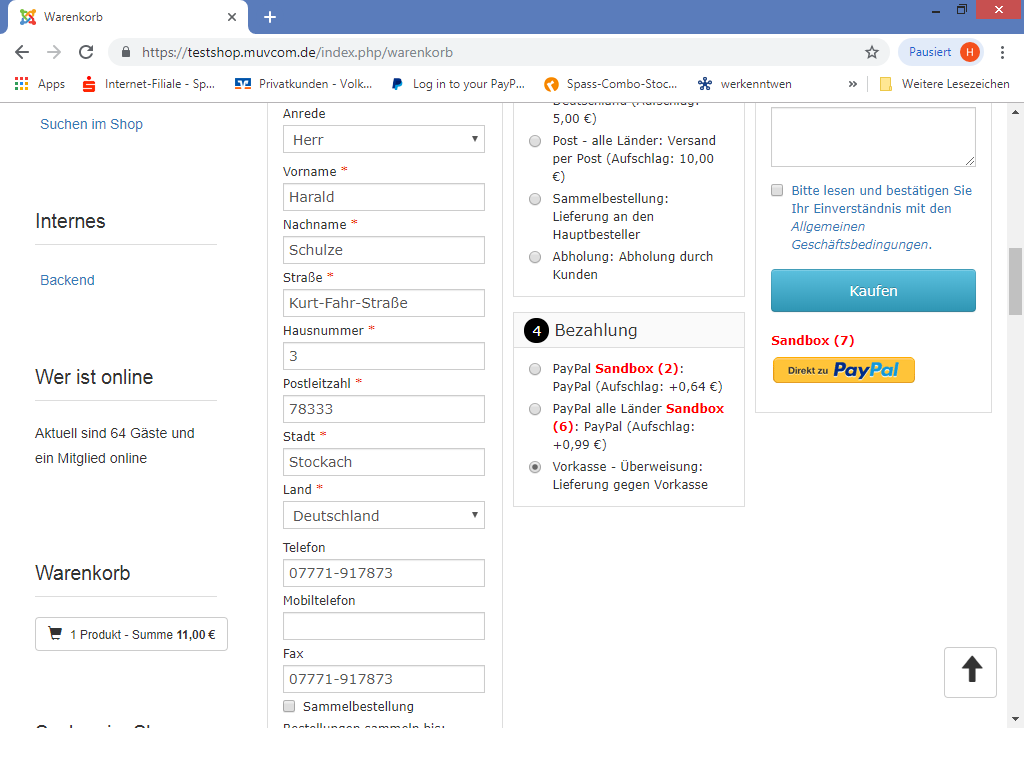This screenshot has height=768, width=1024.
Task: Open the Backend link in the sidebar
Action: [67, 280]
